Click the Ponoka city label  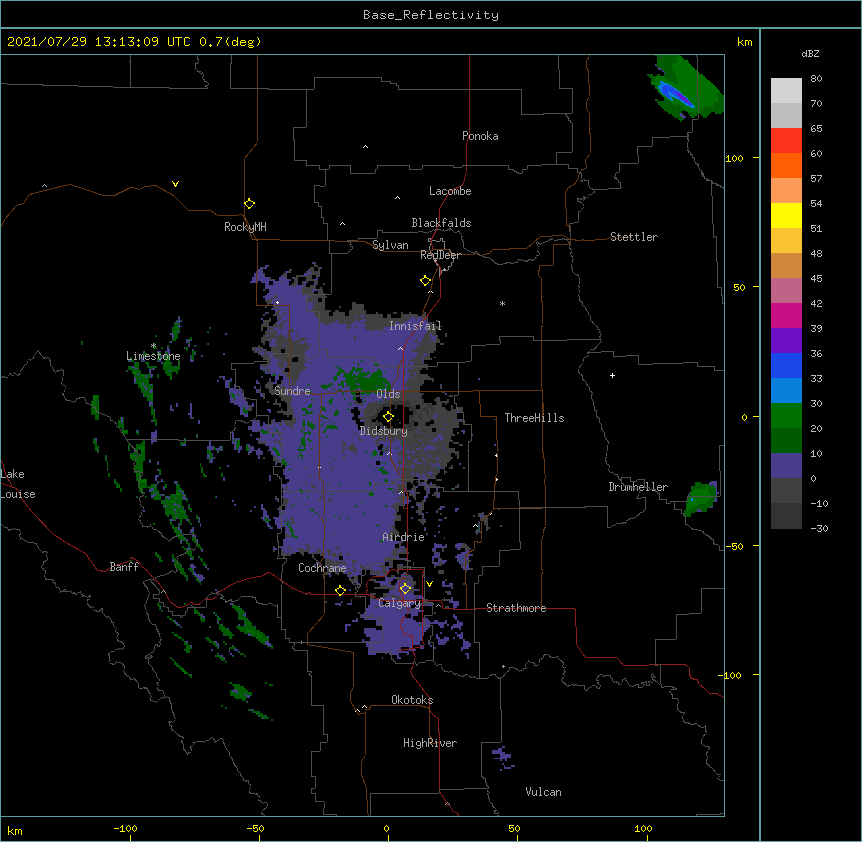[480, 136]
